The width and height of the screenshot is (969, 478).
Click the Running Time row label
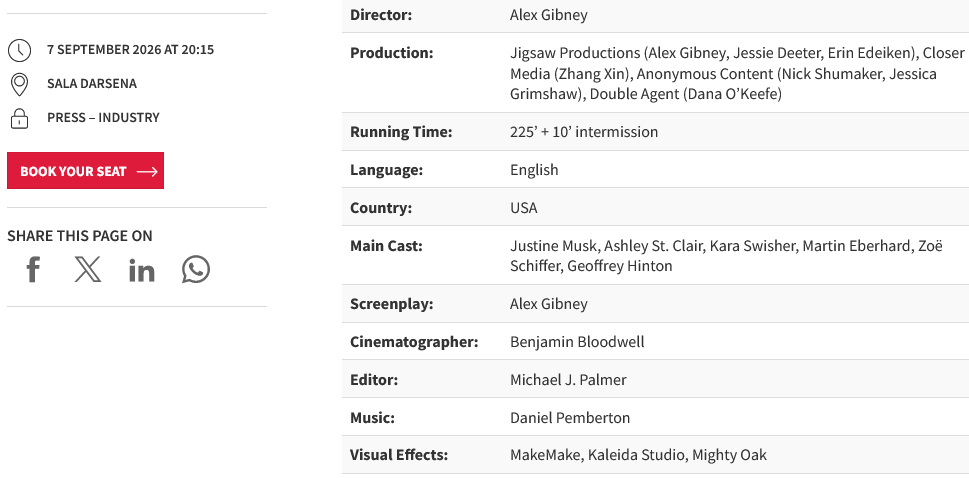point(401,132)
